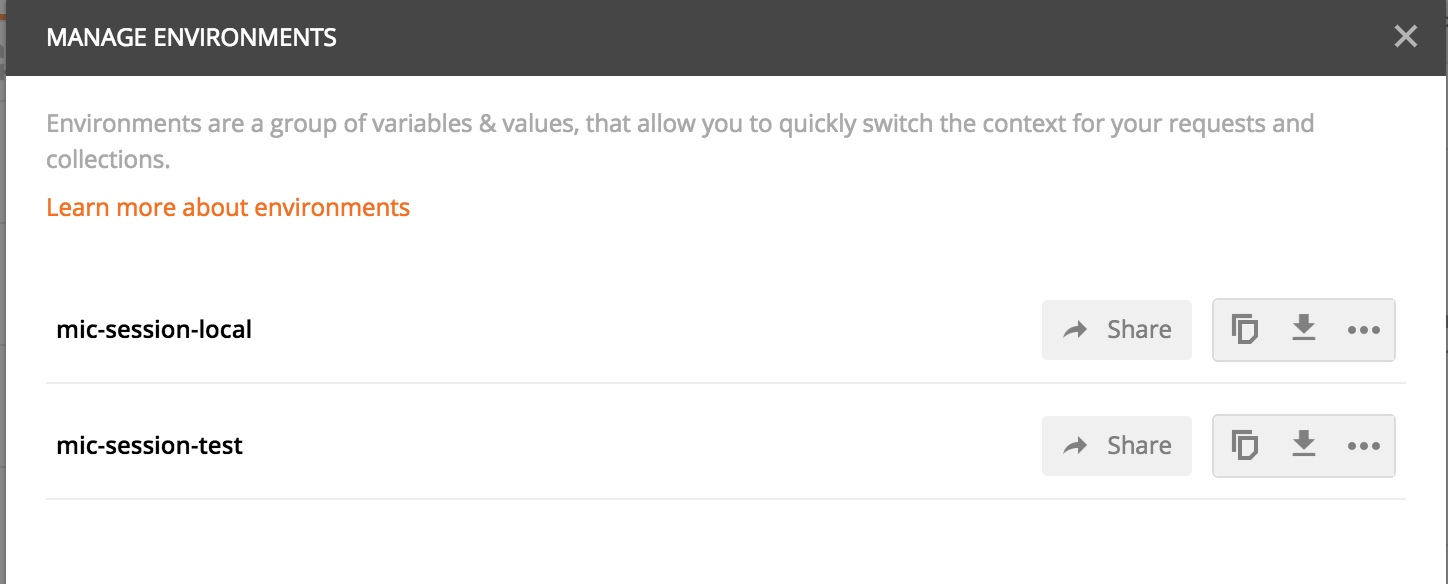Image resolution: width=1448 pixels, height=584 pixels.
Task: Click the Manage Environments title header
Action: point(192,38)
